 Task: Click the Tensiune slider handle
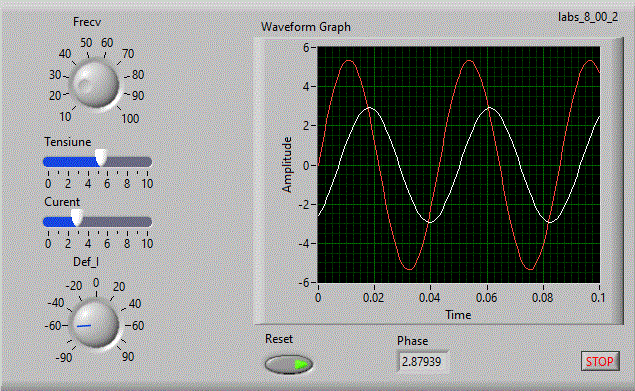101,158
